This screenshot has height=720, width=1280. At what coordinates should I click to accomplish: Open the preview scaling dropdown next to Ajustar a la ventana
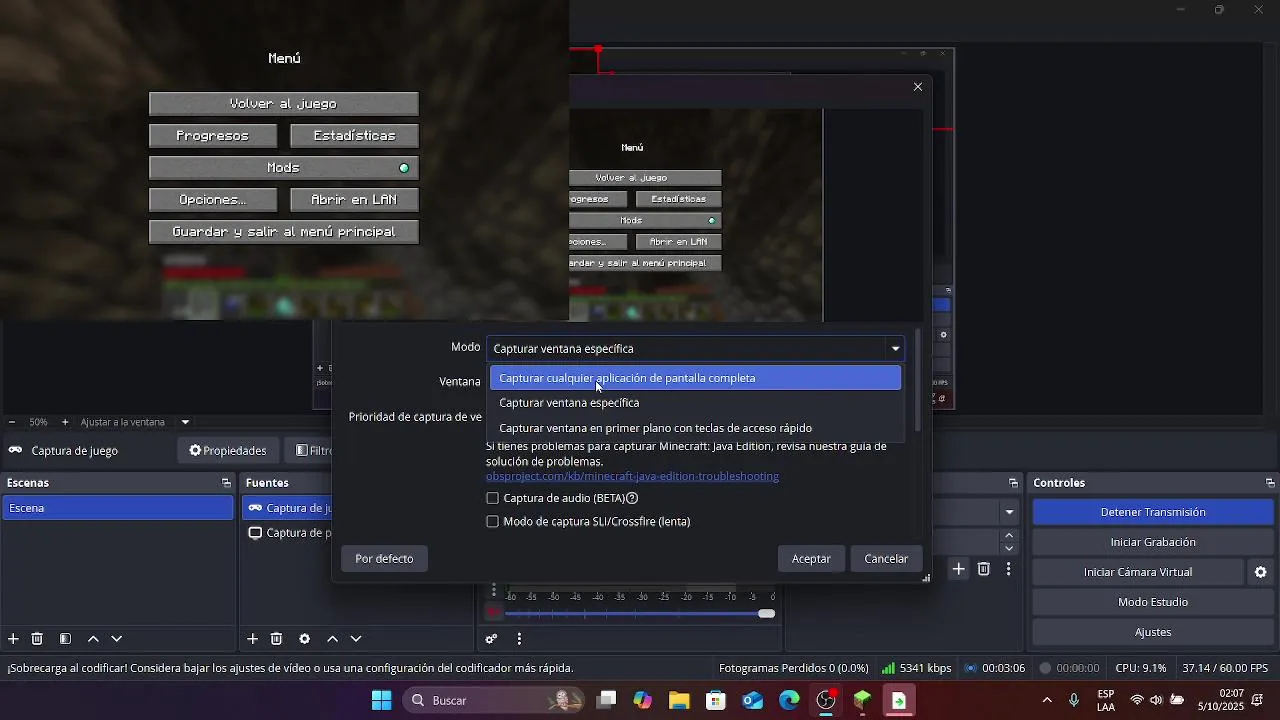[185, 422]
